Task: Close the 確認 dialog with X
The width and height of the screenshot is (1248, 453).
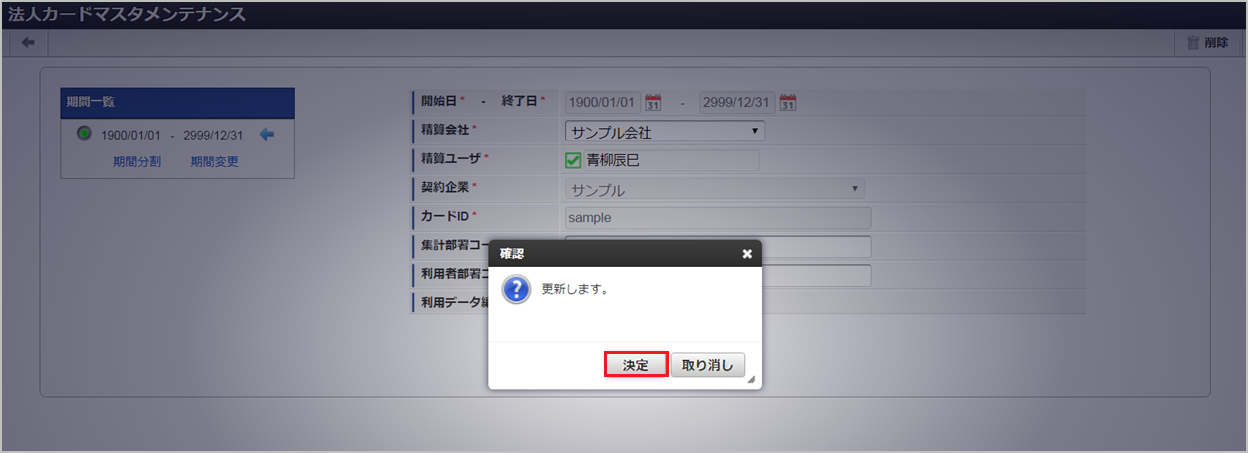Action: point(747,254)
